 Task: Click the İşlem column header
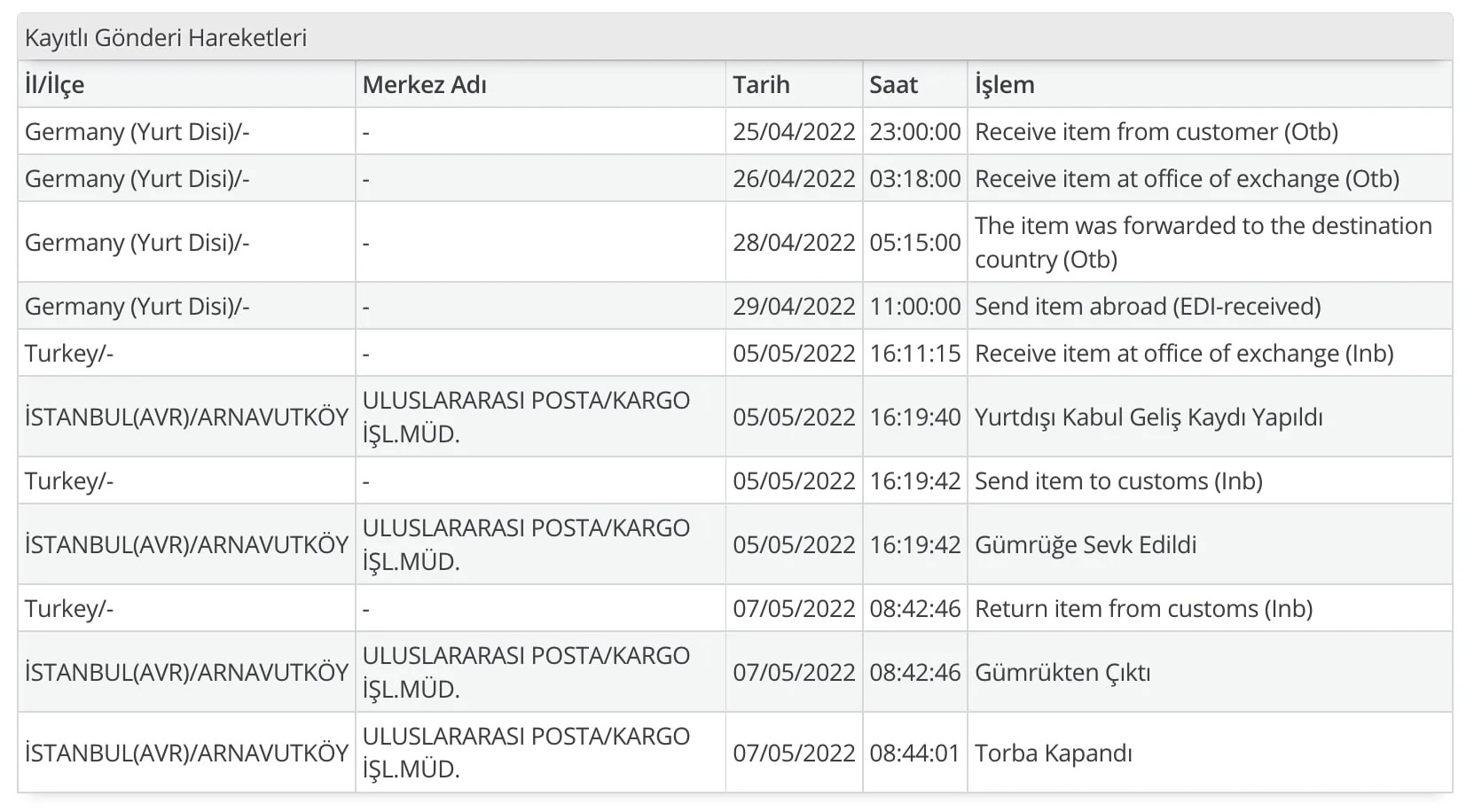(x=1004, y=85)
